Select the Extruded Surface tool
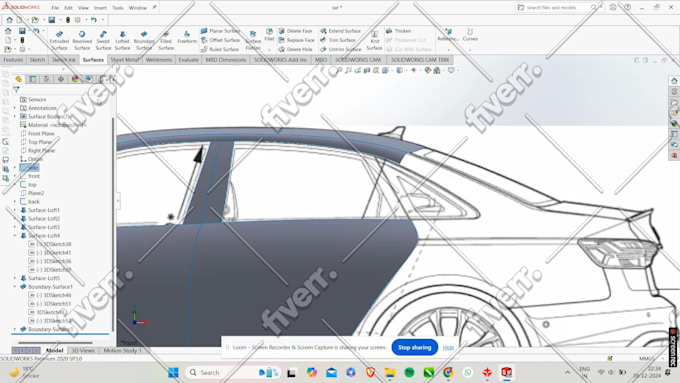Viewport: 680px width, 383px height. pos(59,40)
